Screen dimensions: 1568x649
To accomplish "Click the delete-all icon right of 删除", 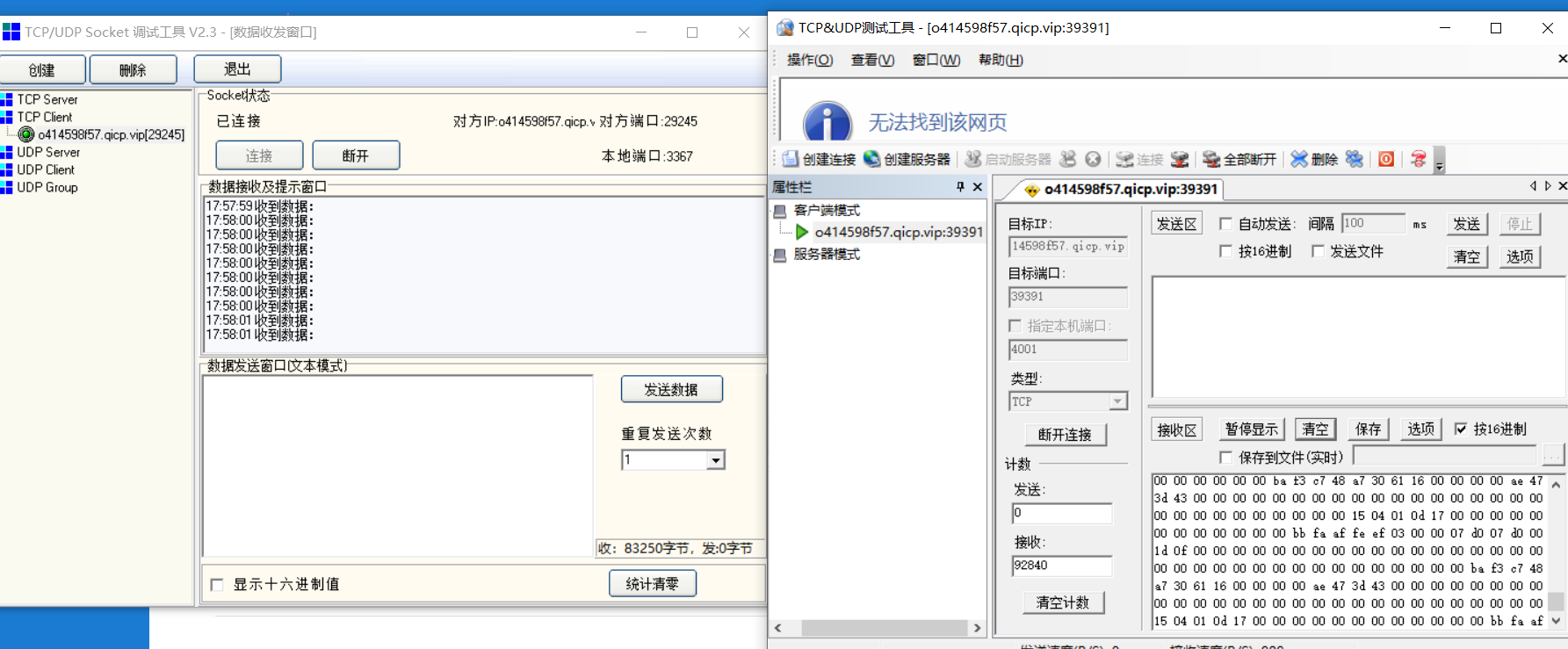I will point(1355,159).
